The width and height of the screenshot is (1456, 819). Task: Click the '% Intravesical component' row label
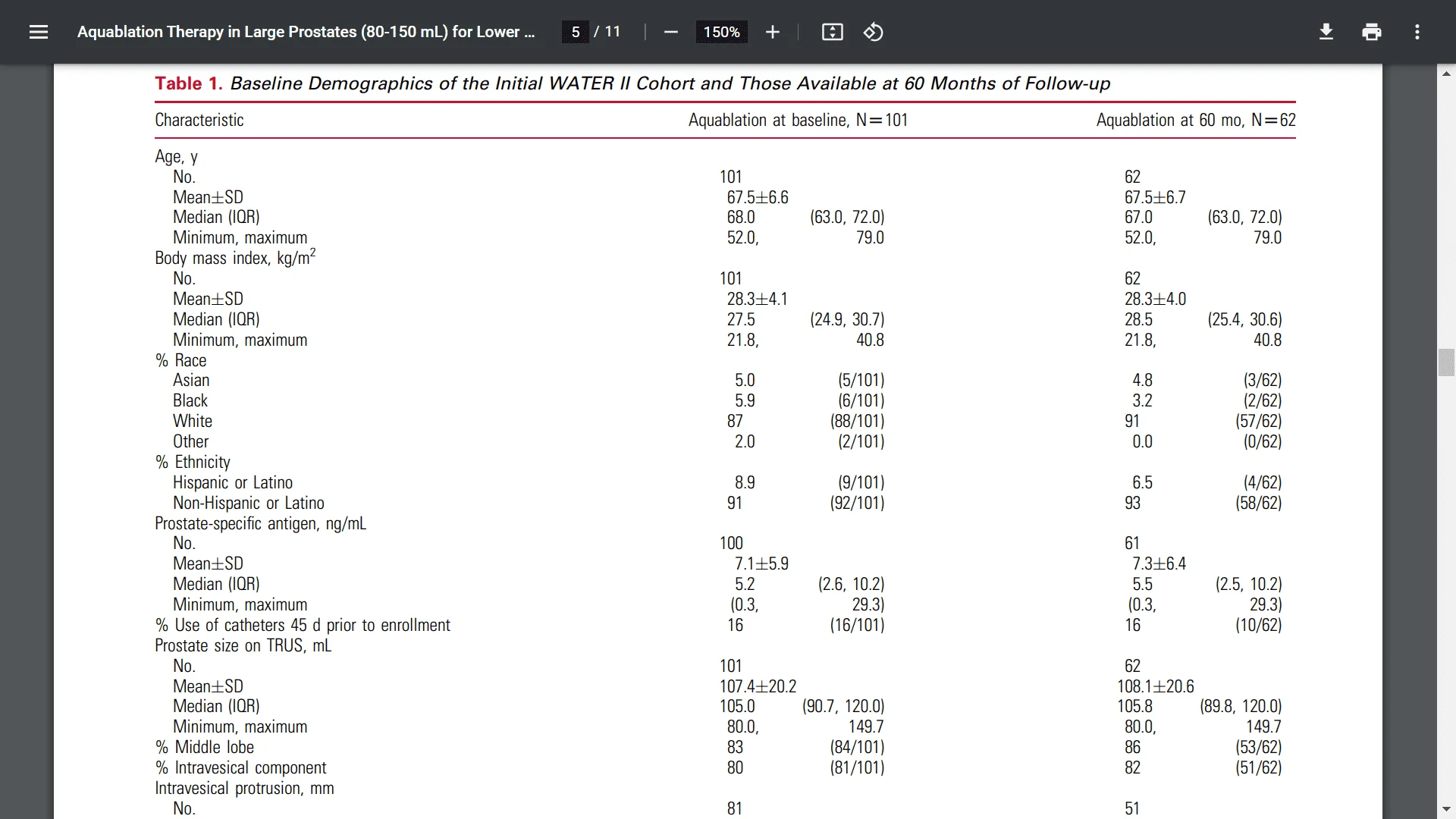240,768
